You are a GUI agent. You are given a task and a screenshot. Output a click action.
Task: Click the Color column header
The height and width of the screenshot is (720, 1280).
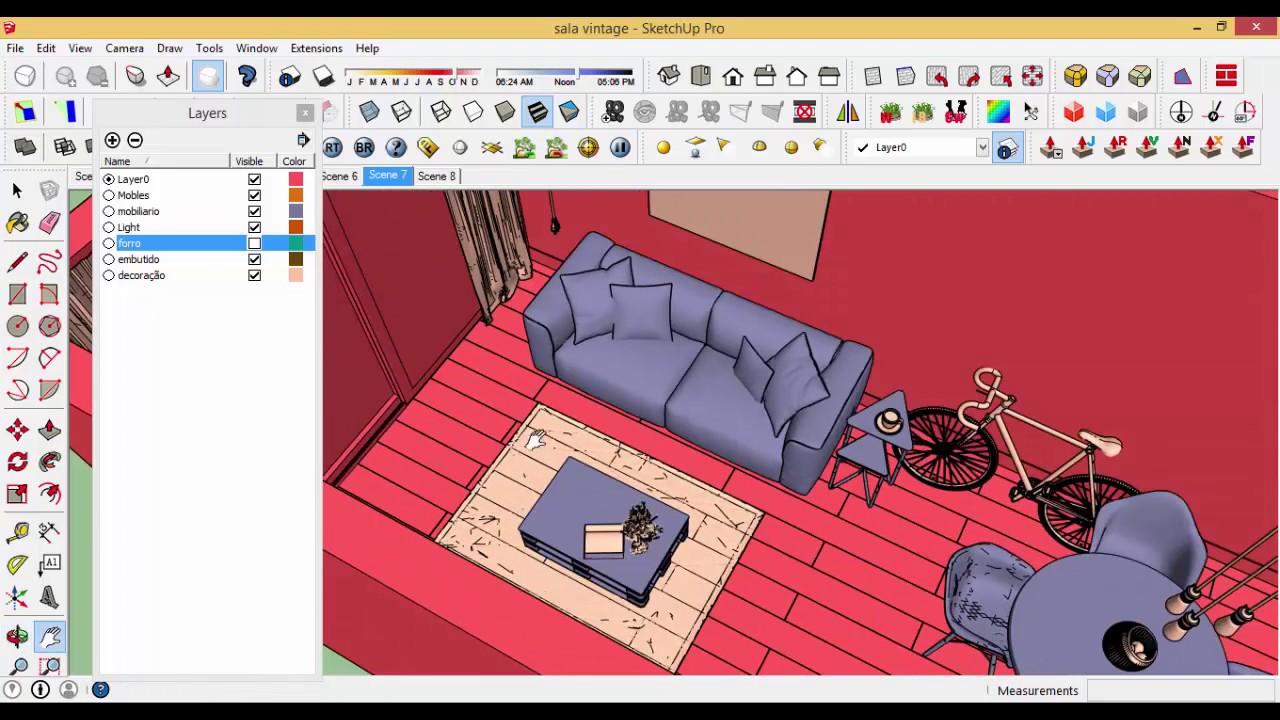(x=294, y=161)
